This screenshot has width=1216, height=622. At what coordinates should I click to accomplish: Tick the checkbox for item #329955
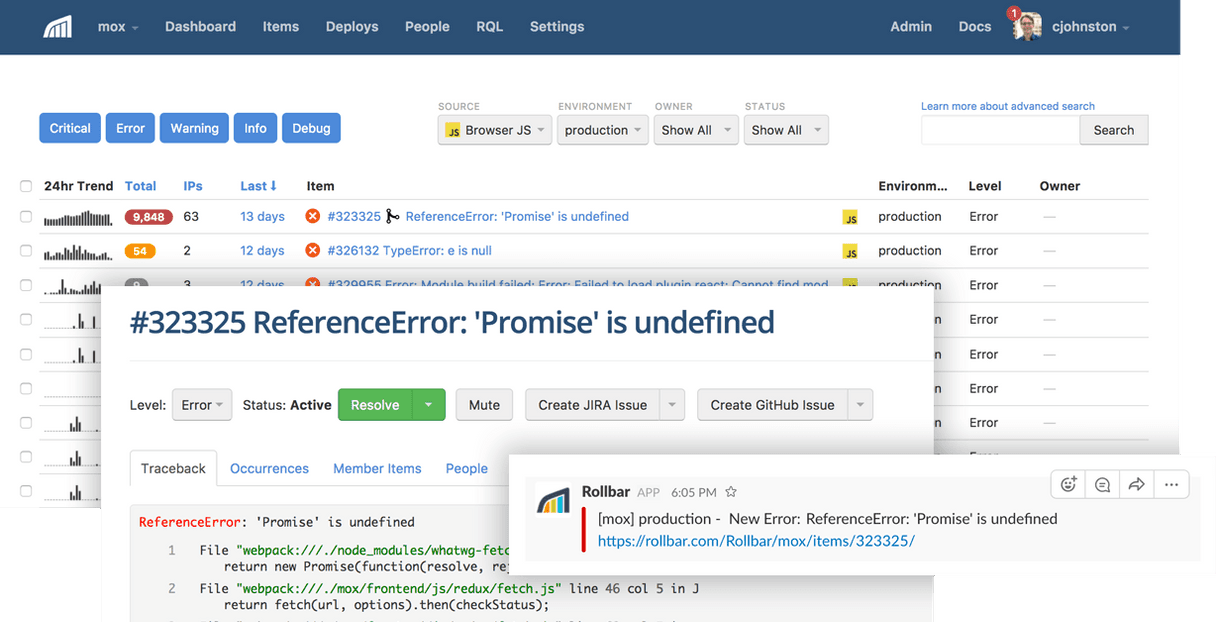pos(26,285)
